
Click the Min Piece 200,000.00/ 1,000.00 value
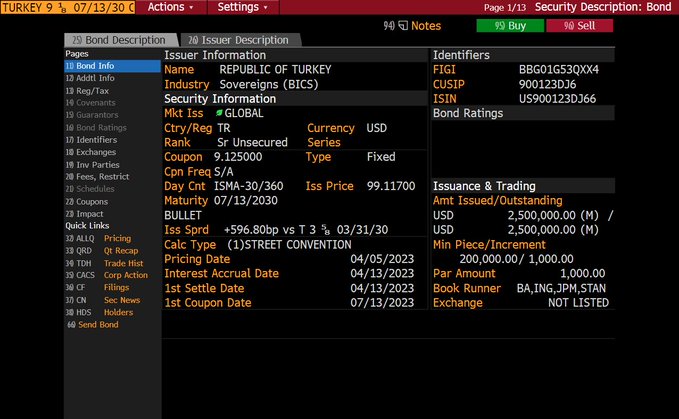[x=517, y=259]
